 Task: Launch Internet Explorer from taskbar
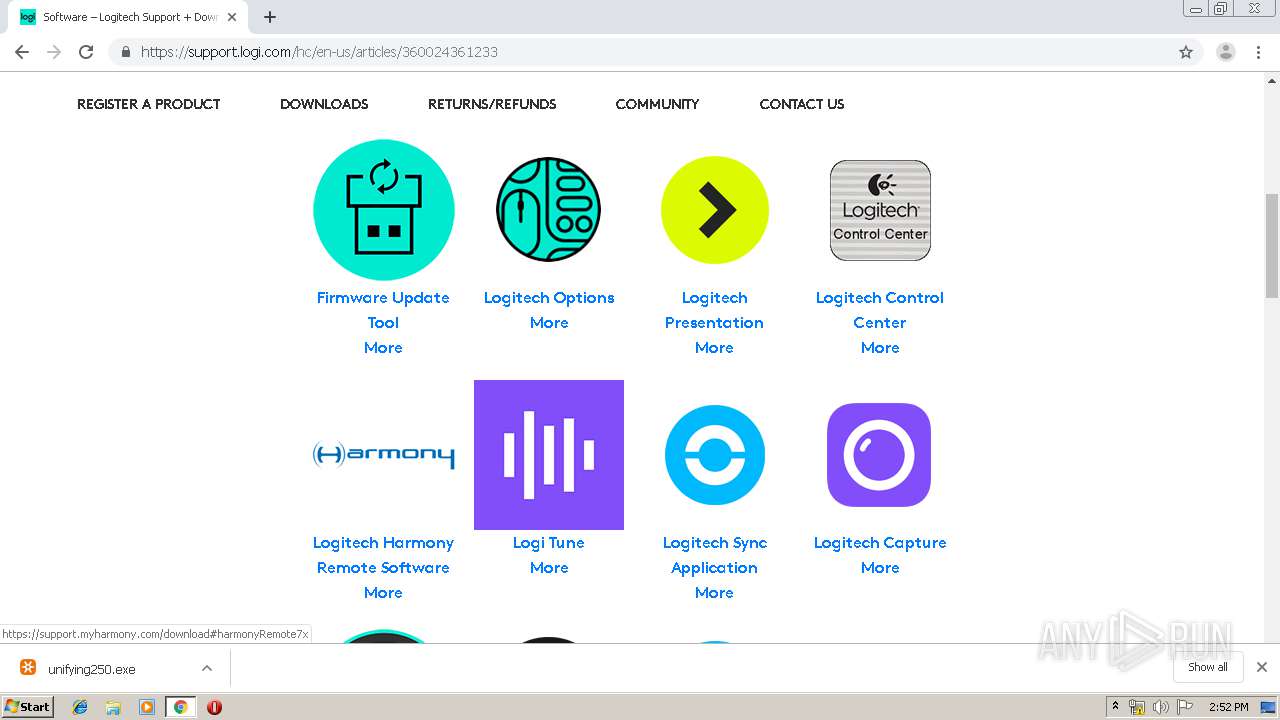tap(80, 707)
